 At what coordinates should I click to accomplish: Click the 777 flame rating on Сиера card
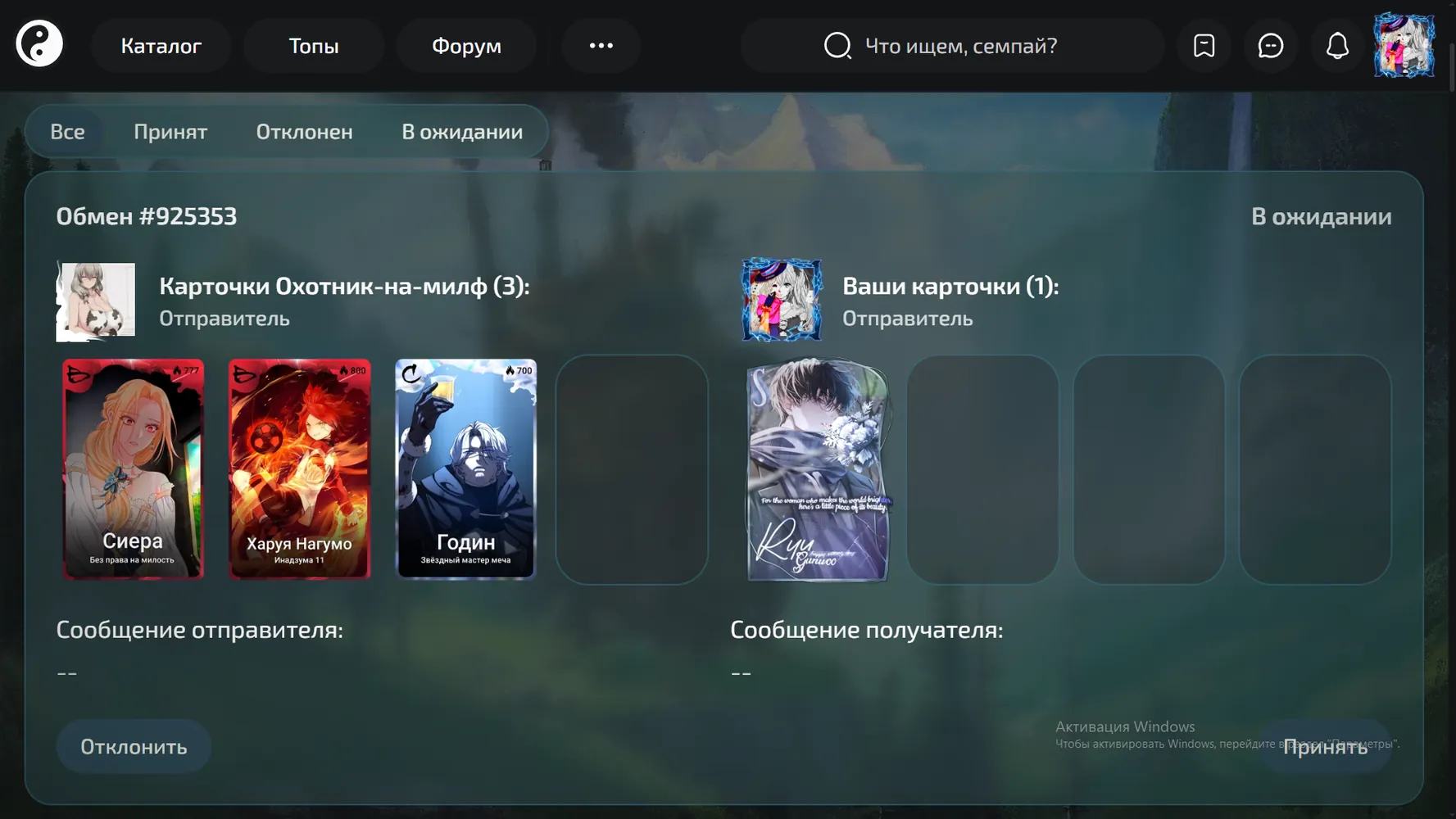(186, 371)
